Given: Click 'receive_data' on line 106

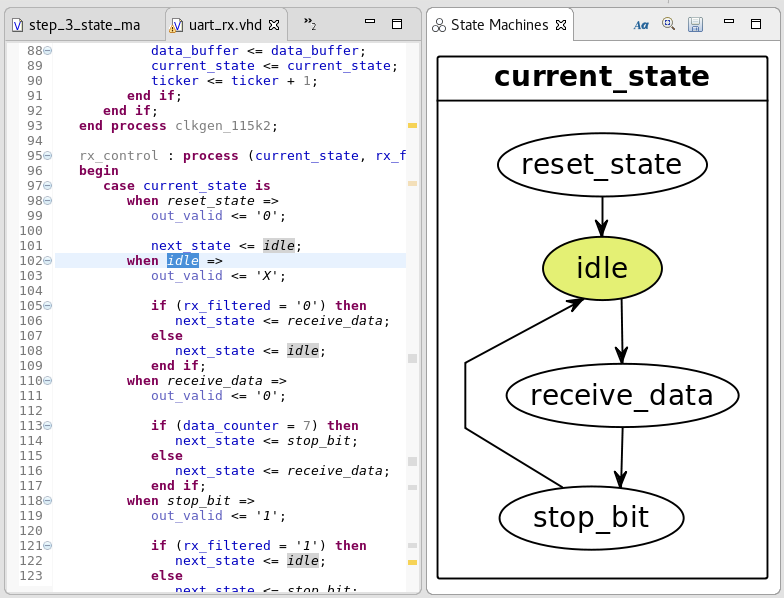Looking at the screenshot, I should pos(334,320).
